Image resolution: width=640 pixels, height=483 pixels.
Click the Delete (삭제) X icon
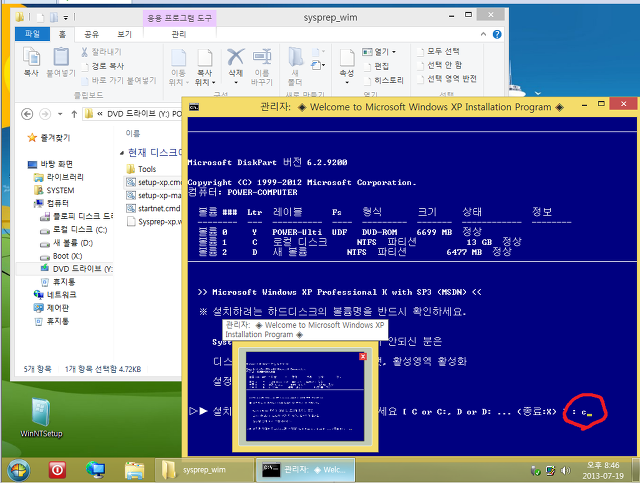236,57
